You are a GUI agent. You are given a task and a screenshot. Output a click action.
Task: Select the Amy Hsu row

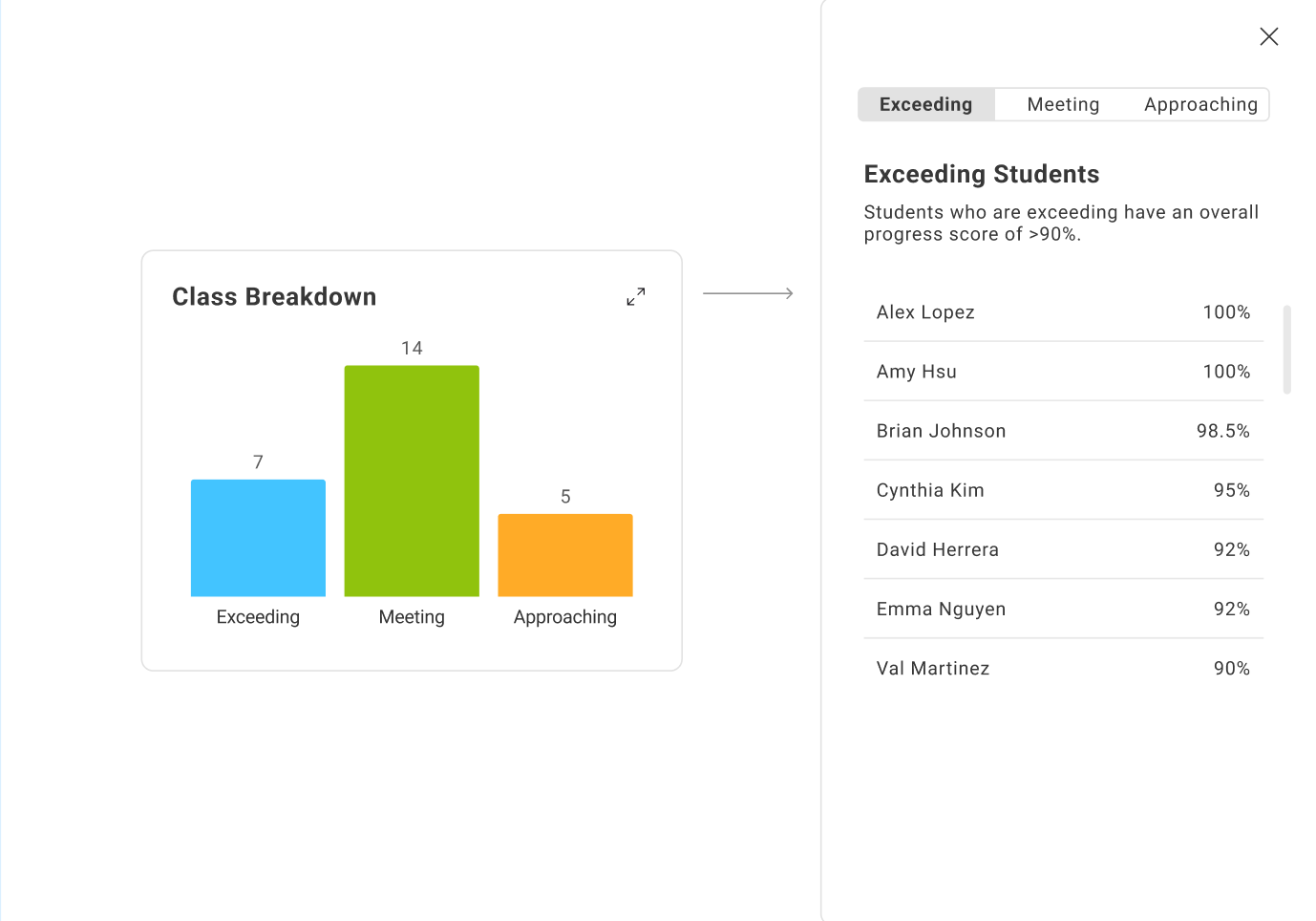tap(1063, 372)
